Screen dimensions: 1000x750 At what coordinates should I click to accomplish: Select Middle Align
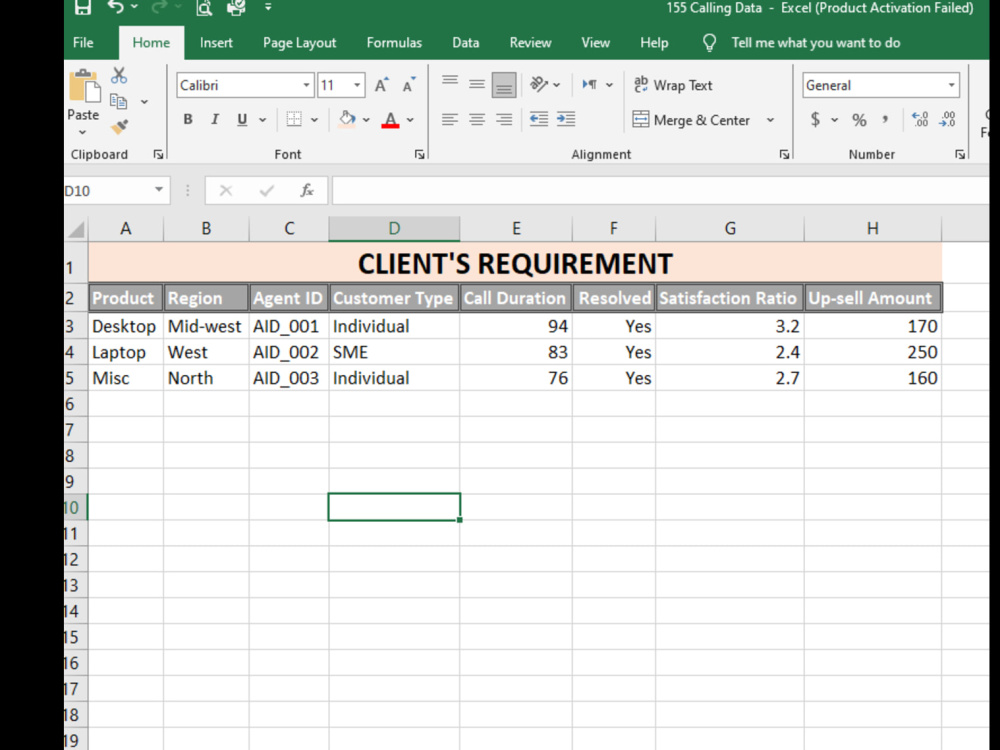coord(476,85)
